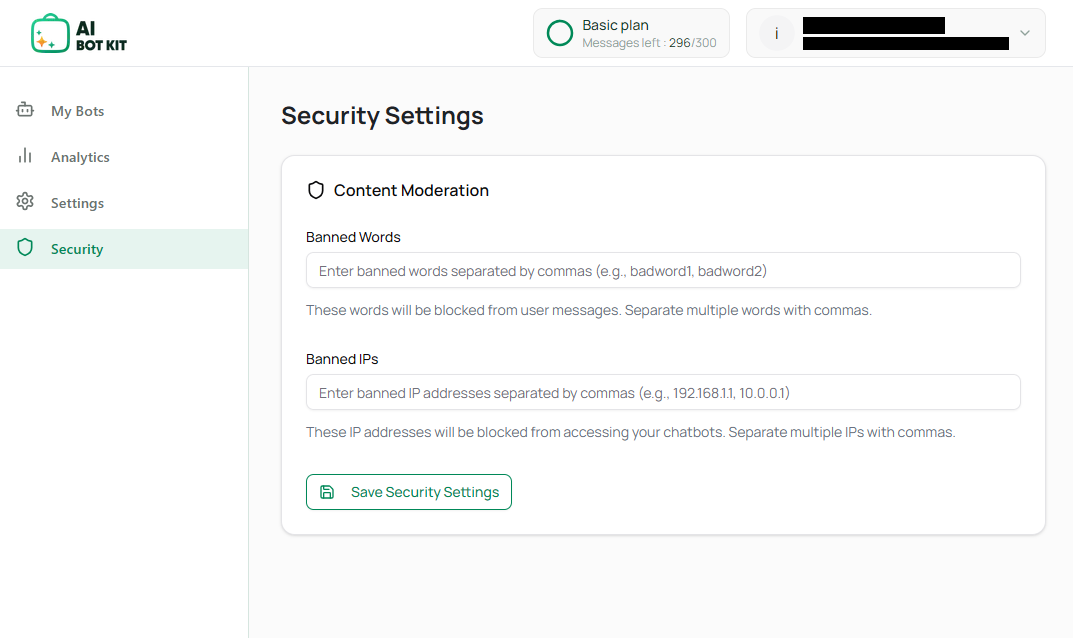The width and height of the screenshot is (1073, 638).
Task: Focus the Banned IPs text field
Action: [663, 392]
